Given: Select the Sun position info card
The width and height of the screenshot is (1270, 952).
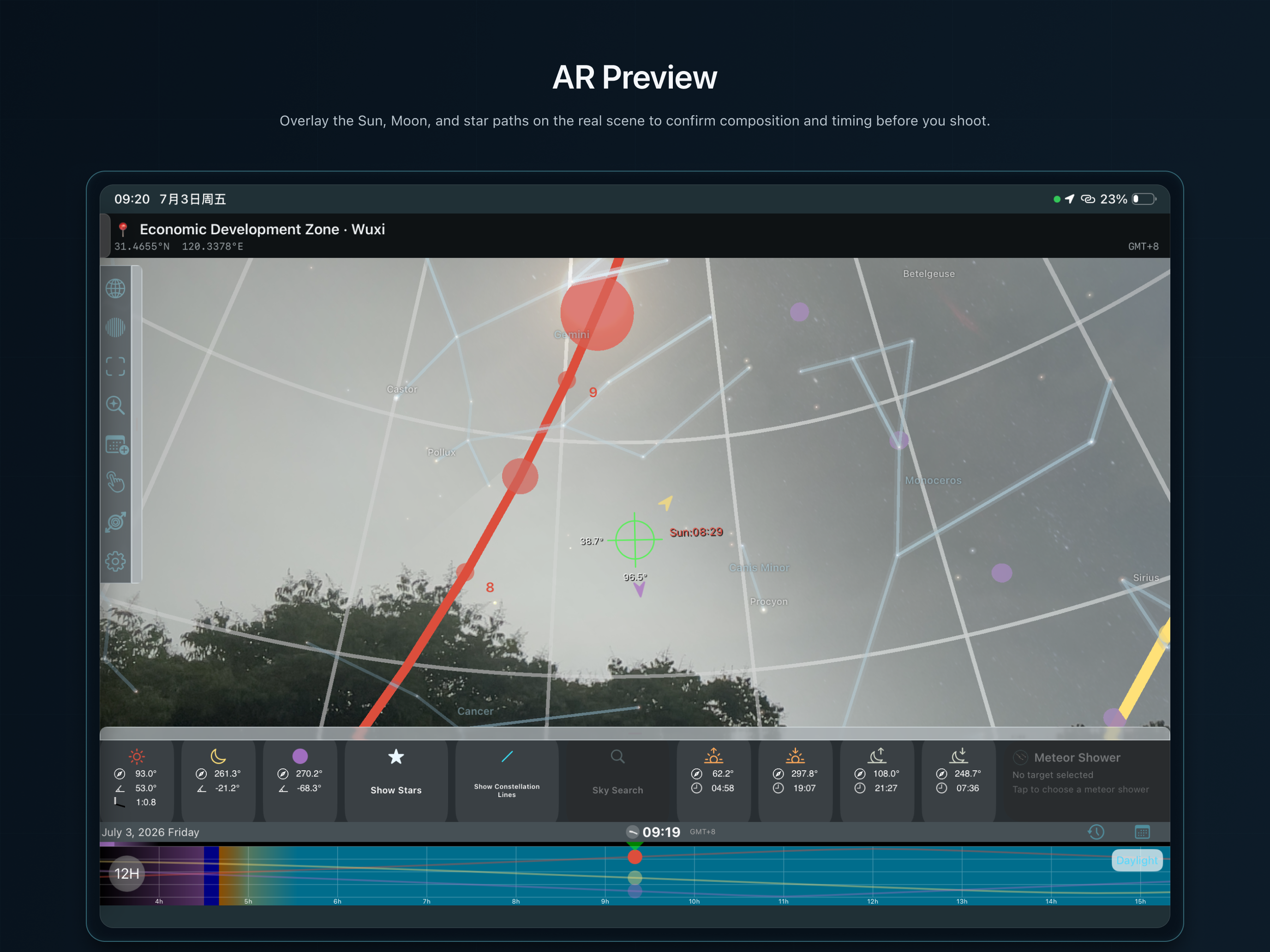Looking at the screenshot, I should [x=137, y=780].
